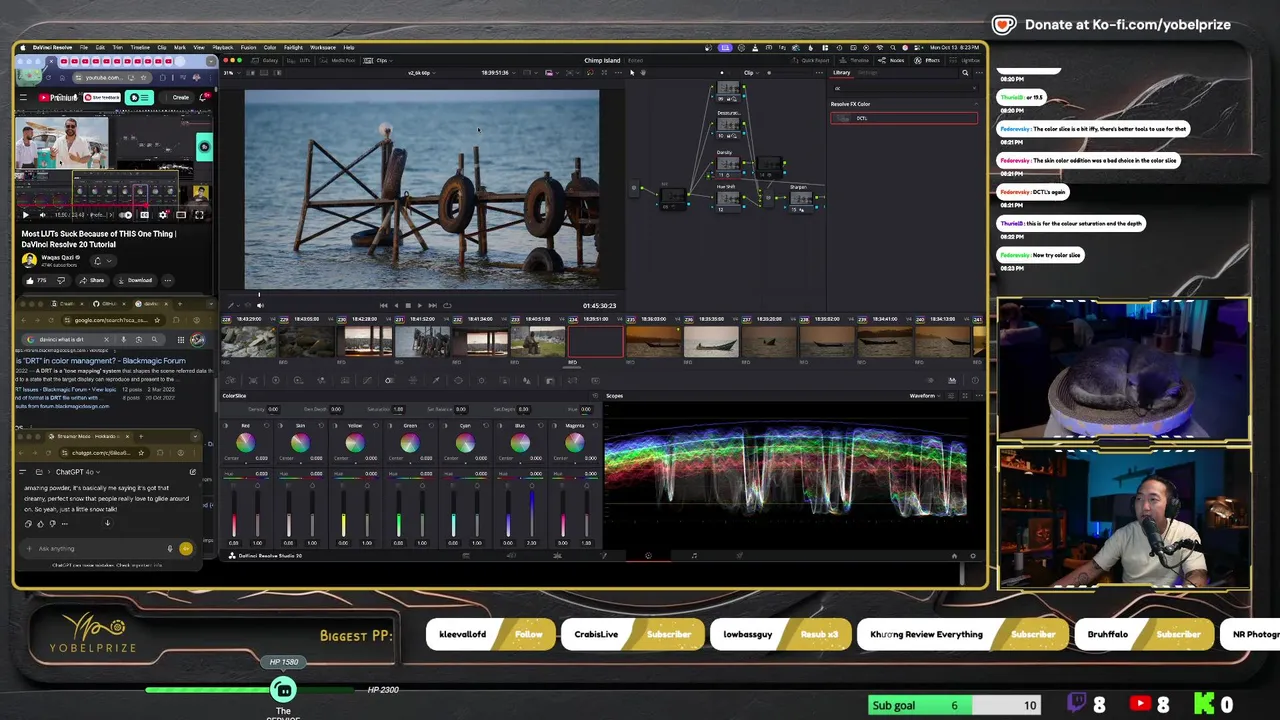Select the DCTL effect item
This screenshot has height=720, width=1280.
904,118
